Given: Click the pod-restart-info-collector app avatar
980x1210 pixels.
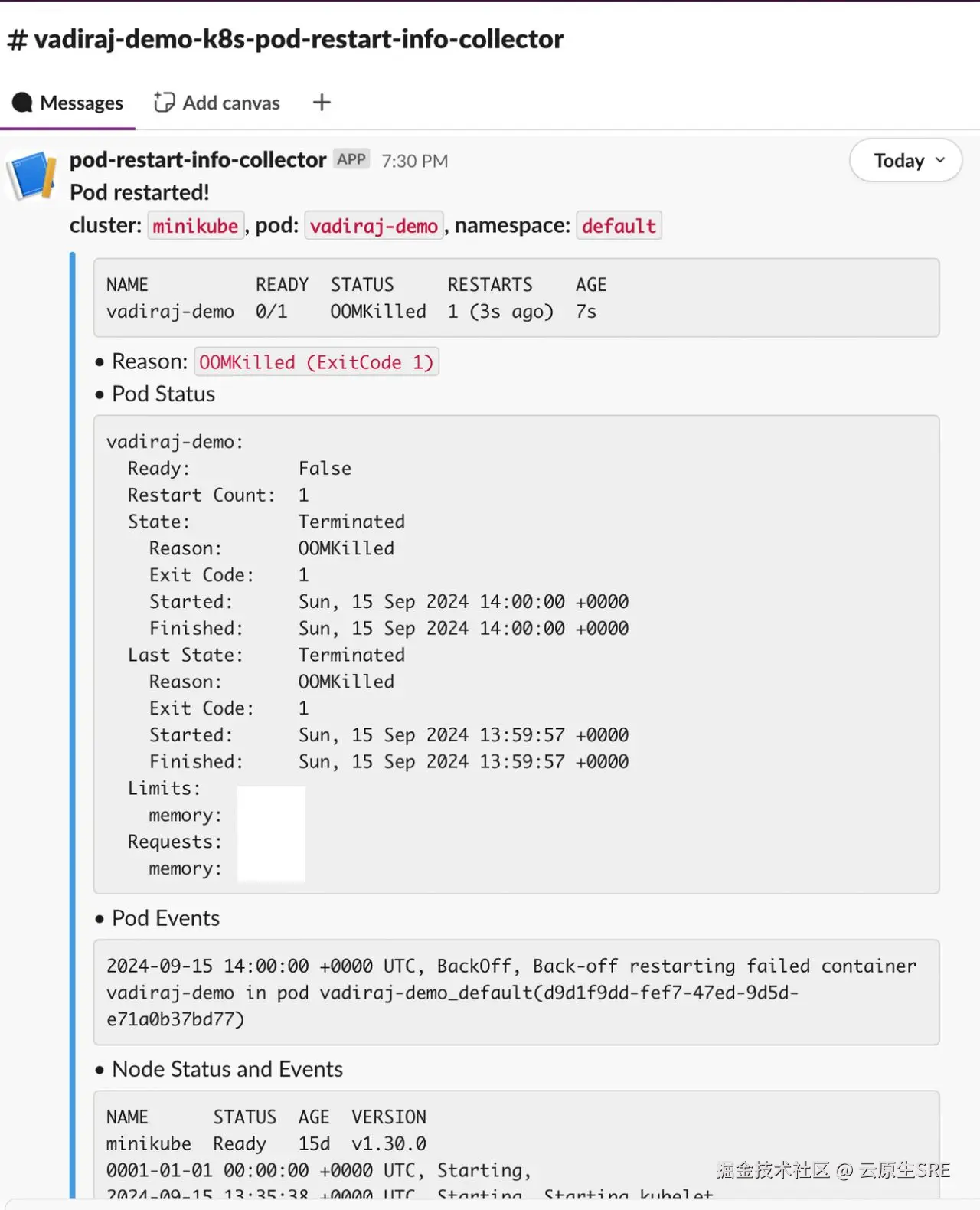Looking at the screenshot, I should pyautogui.click(x=32, y=175).
